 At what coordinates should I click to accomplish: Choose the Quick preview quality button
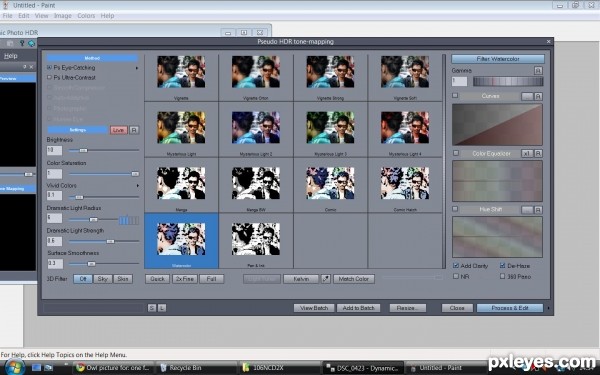tap(157, 279)
